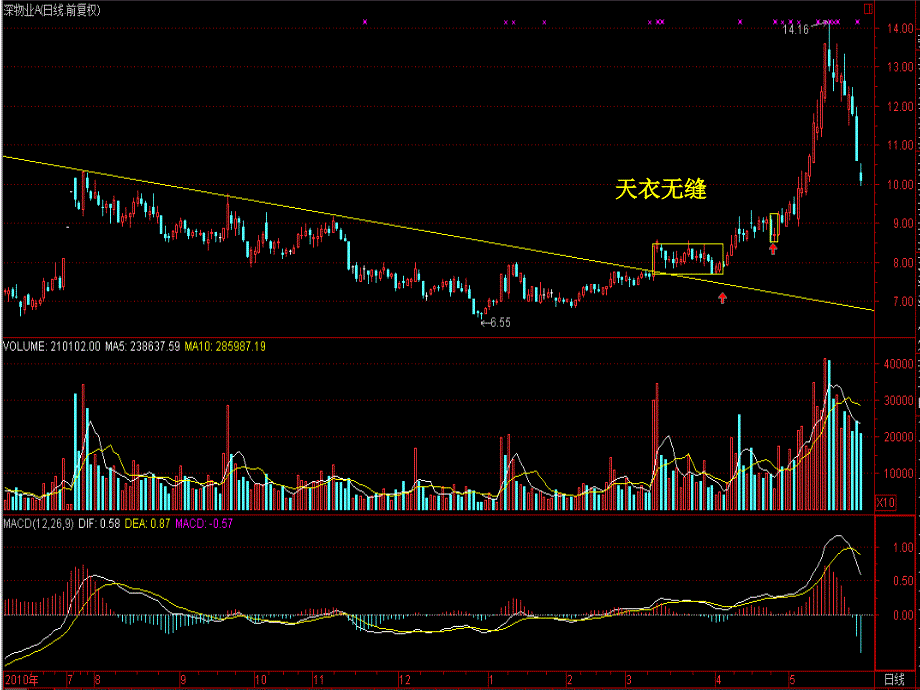
Task: Click the leftmost magenta info marker
Action: pos(365,22)
